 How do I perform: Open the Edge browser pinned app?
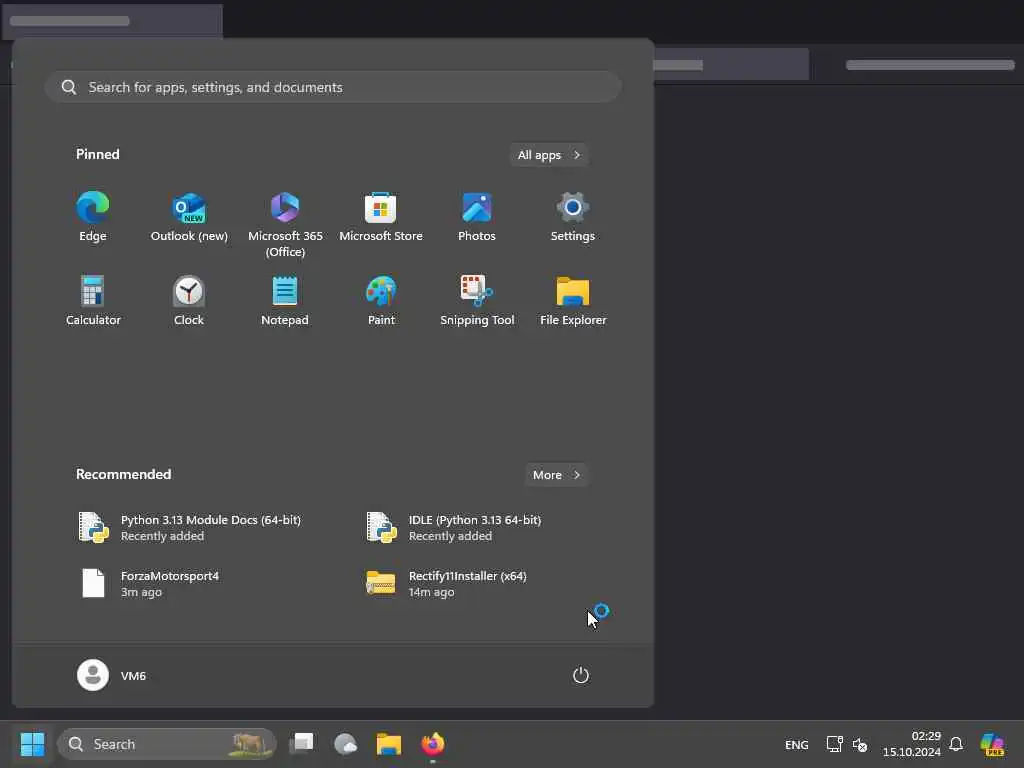pyautogui.click(x=93, y=217)
